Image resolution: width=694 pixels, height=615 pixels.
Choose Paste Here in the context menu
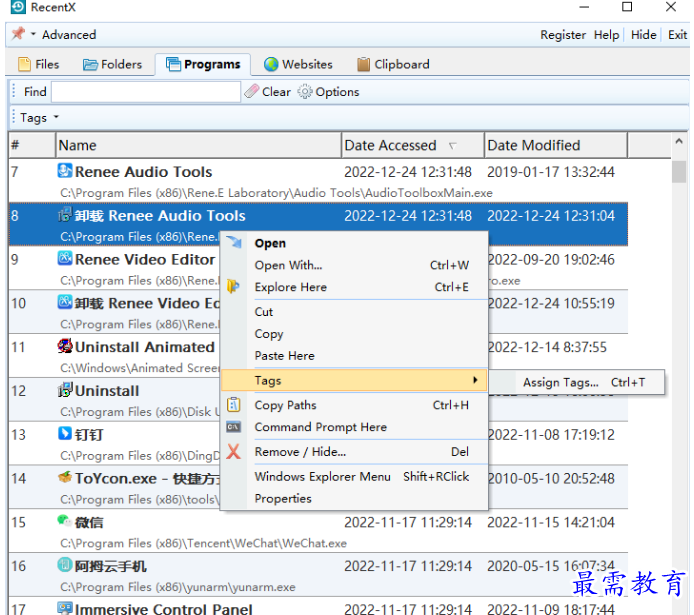tap(354, 356)
